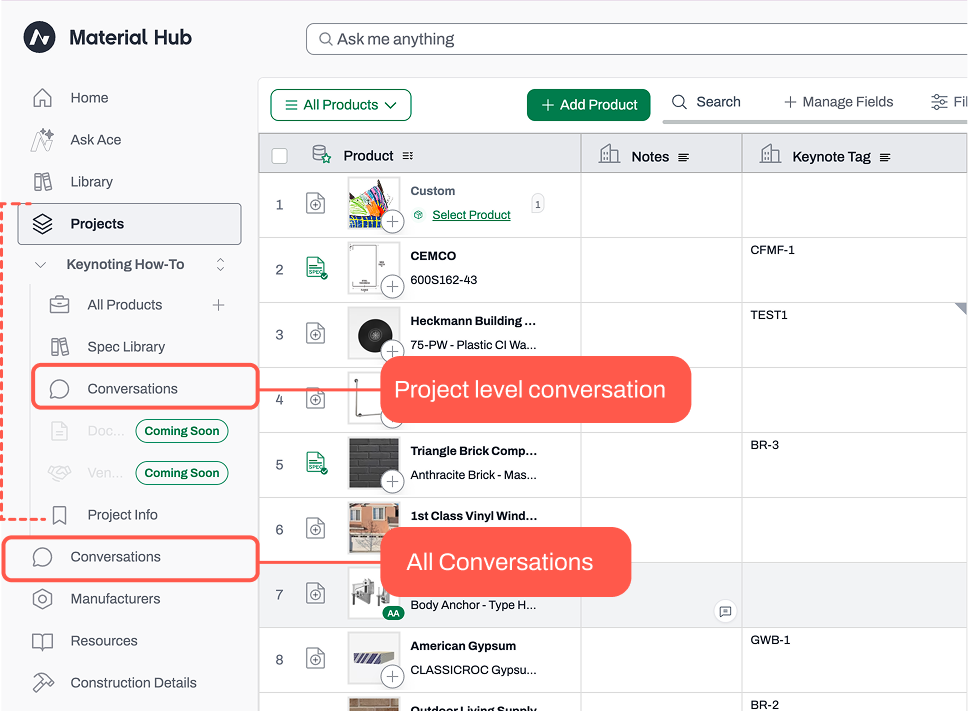
Task: Click the Anthracite Brick product thumbnail
Action: [374, 463]
